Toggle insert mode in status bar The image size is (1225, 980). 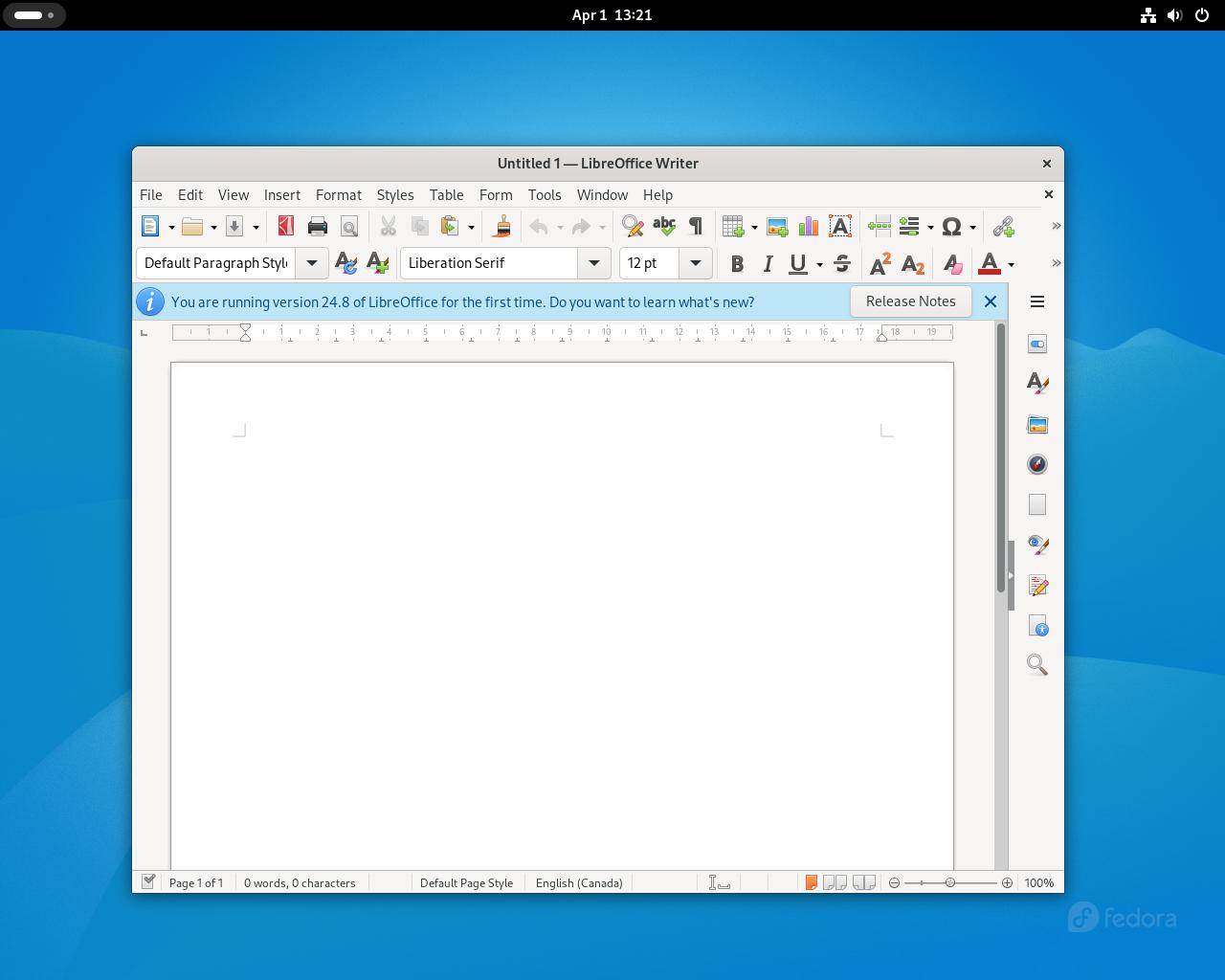click(719, 882)
